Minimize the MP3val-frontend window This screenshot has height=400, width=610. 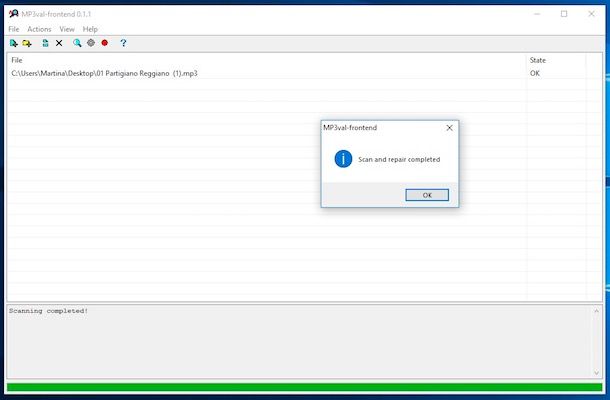coord(537,14)
